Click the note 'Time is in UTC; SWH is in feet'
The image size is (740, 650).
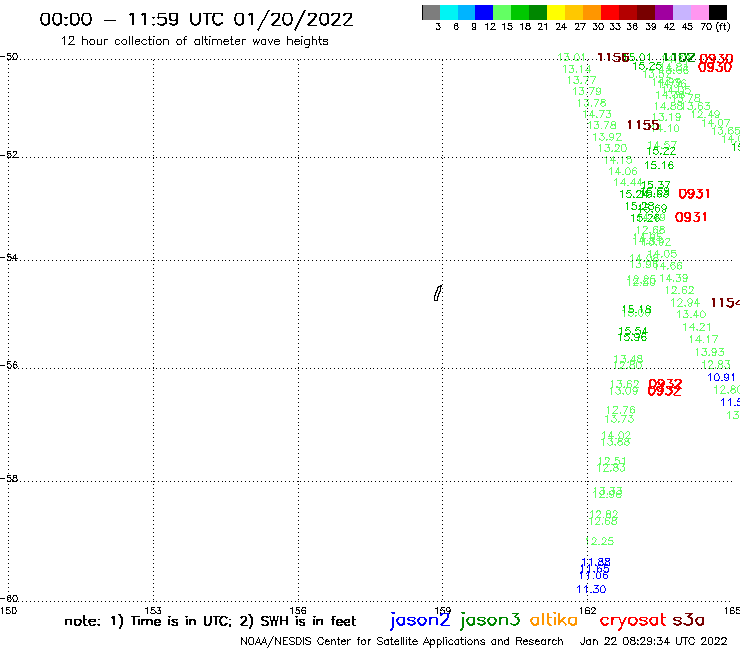(210, 621)
